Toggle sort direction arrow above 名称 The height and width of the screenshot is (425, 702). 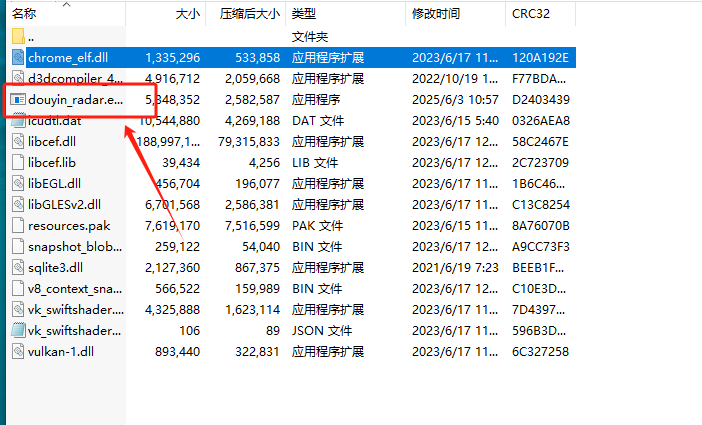point(67,4)
